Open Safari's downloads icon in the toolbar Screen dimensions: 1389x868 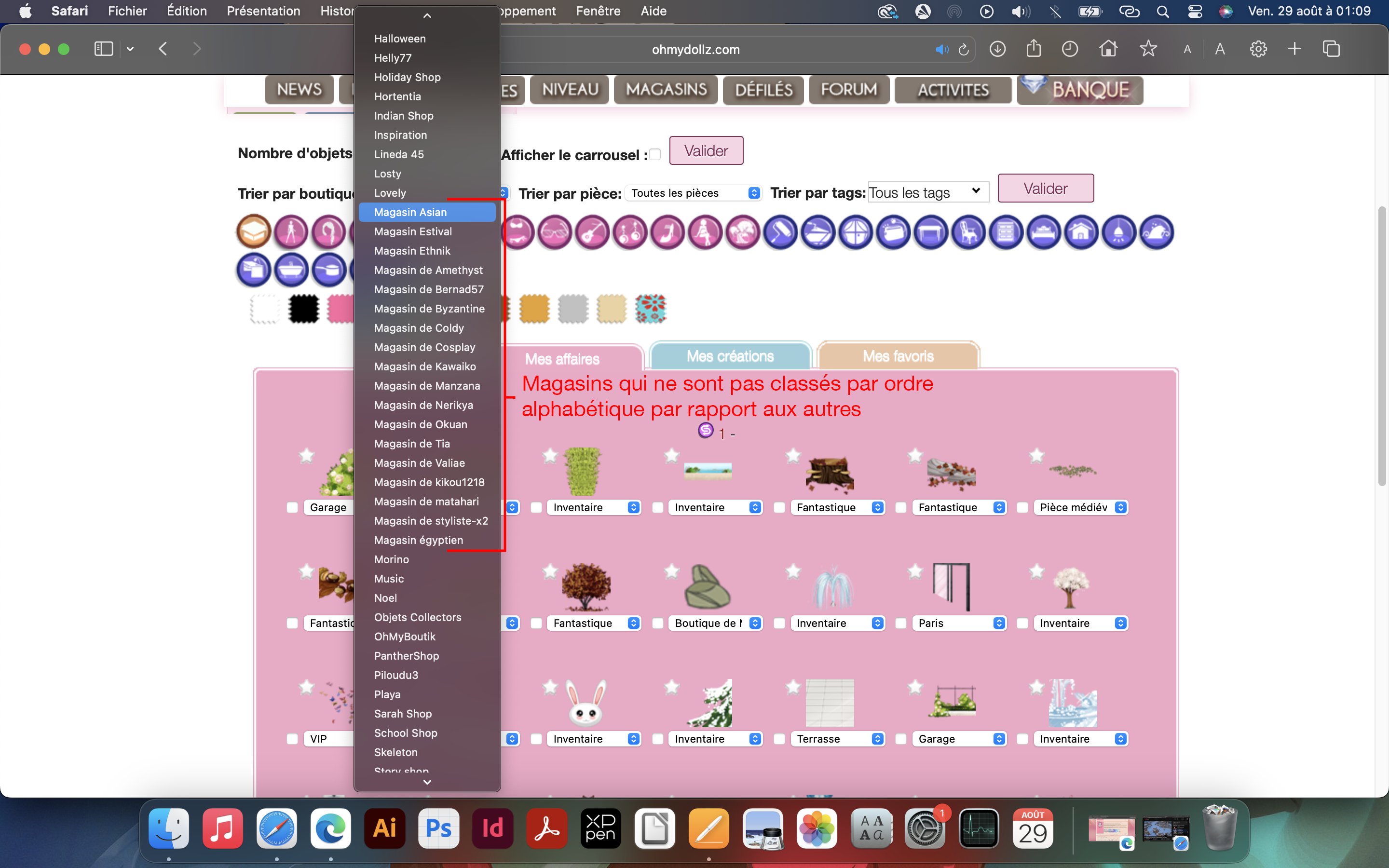pyautogui.click(x=997, y=49)
